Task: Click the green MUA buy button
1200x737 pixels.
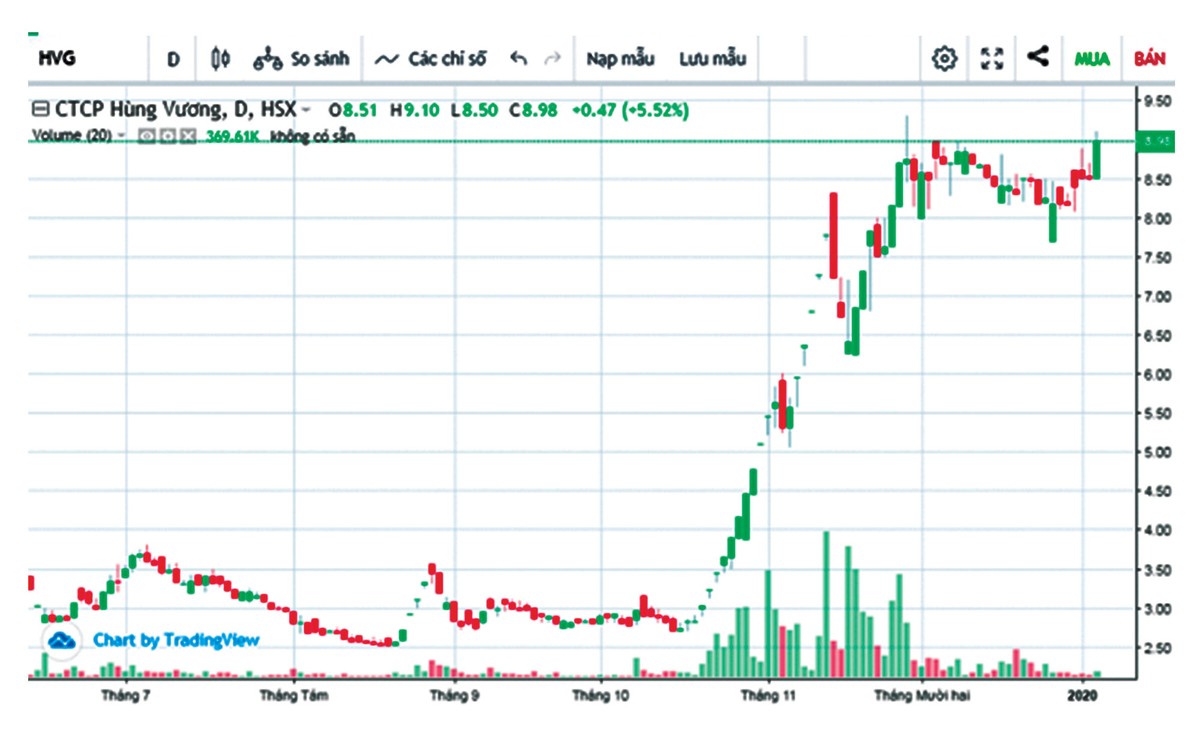Action: point(1092,59)
